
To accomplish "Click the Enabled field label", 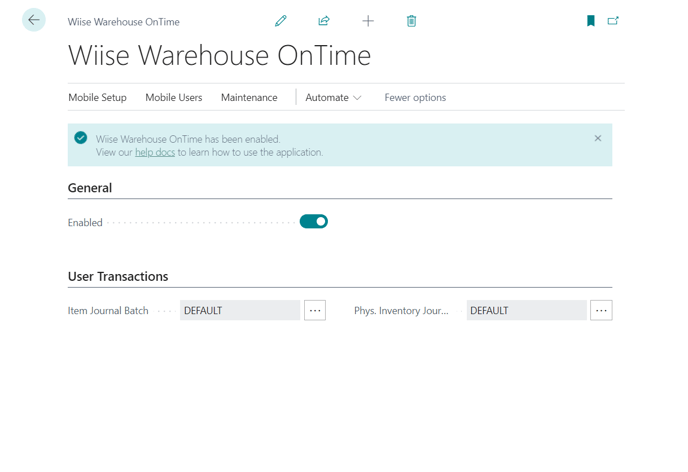I will [x=85, y=223].
